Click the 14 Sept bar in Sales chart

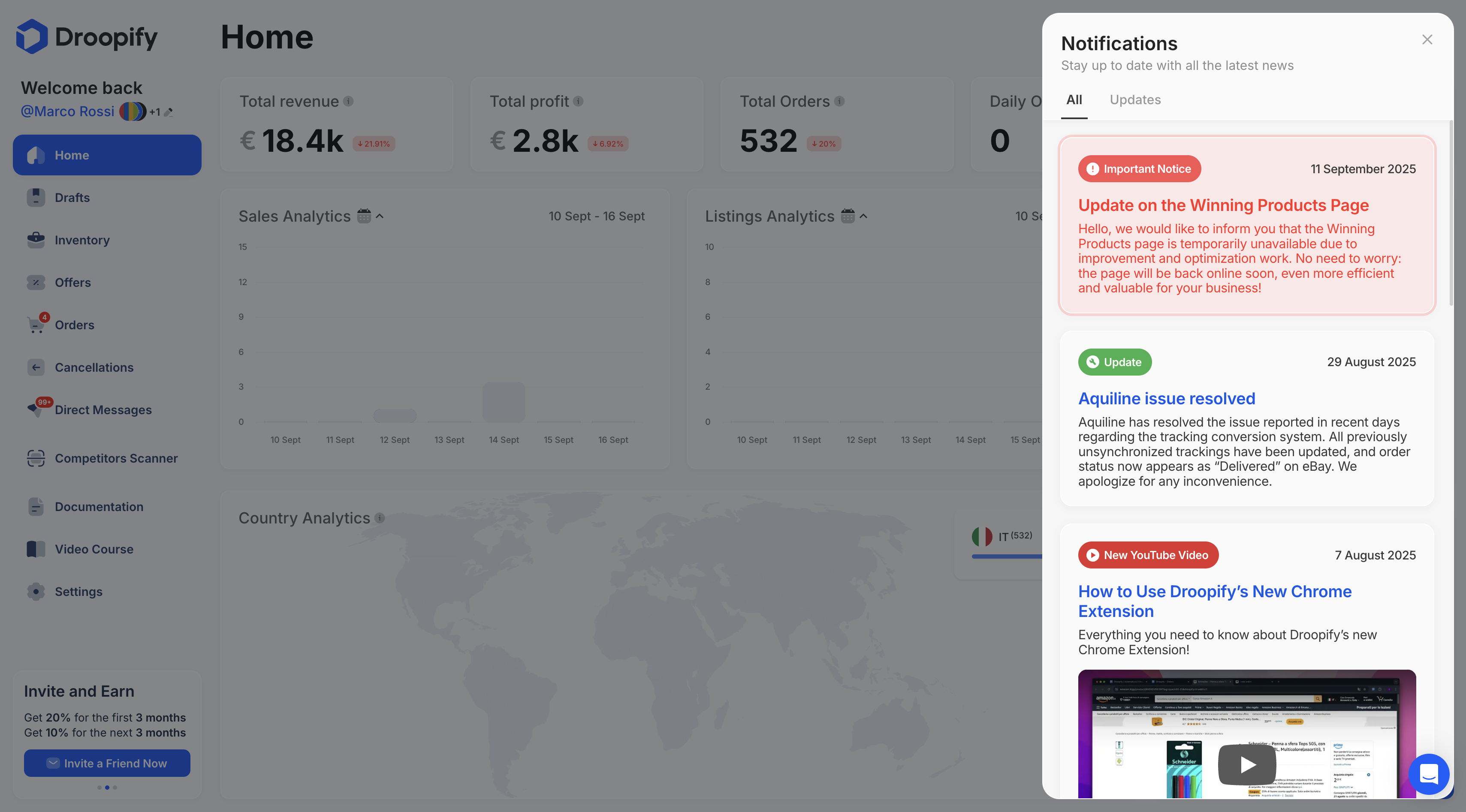pyautogui.click(x=504, y=402)
